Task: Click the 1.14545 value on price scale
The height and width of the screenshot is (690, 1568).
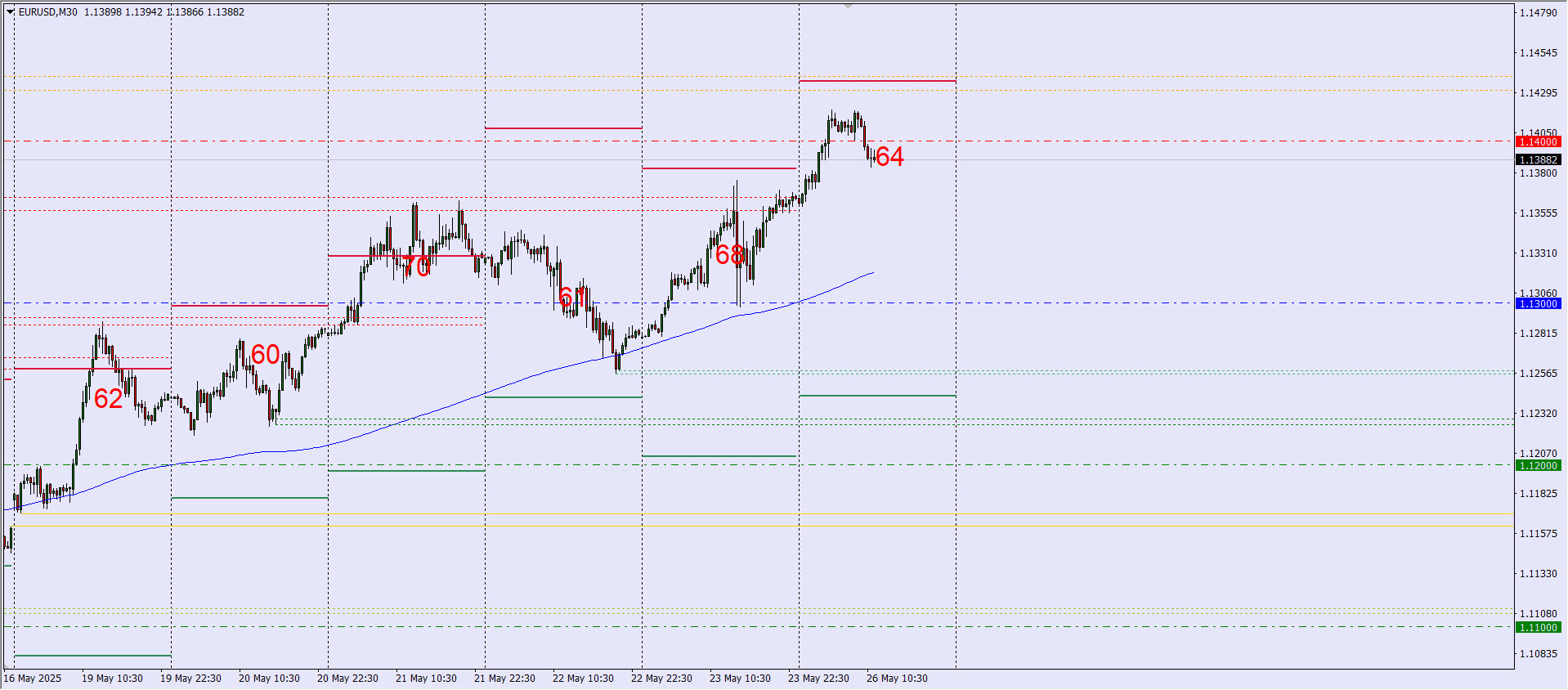Action: coord(1539,53)
